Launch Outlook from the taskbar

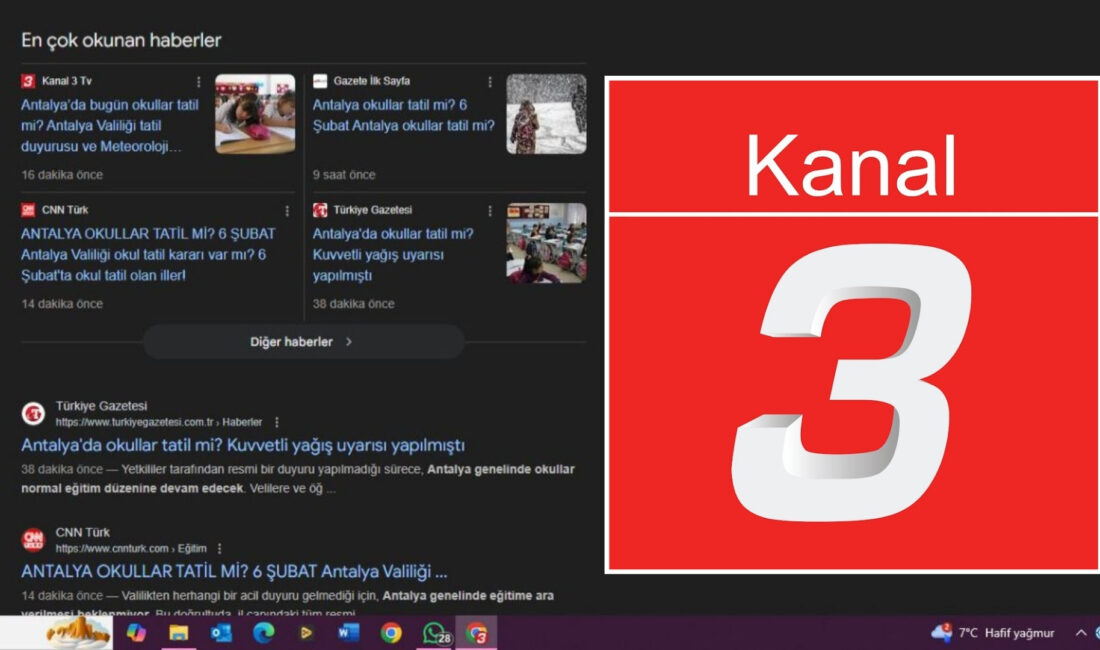coord(221,633)
